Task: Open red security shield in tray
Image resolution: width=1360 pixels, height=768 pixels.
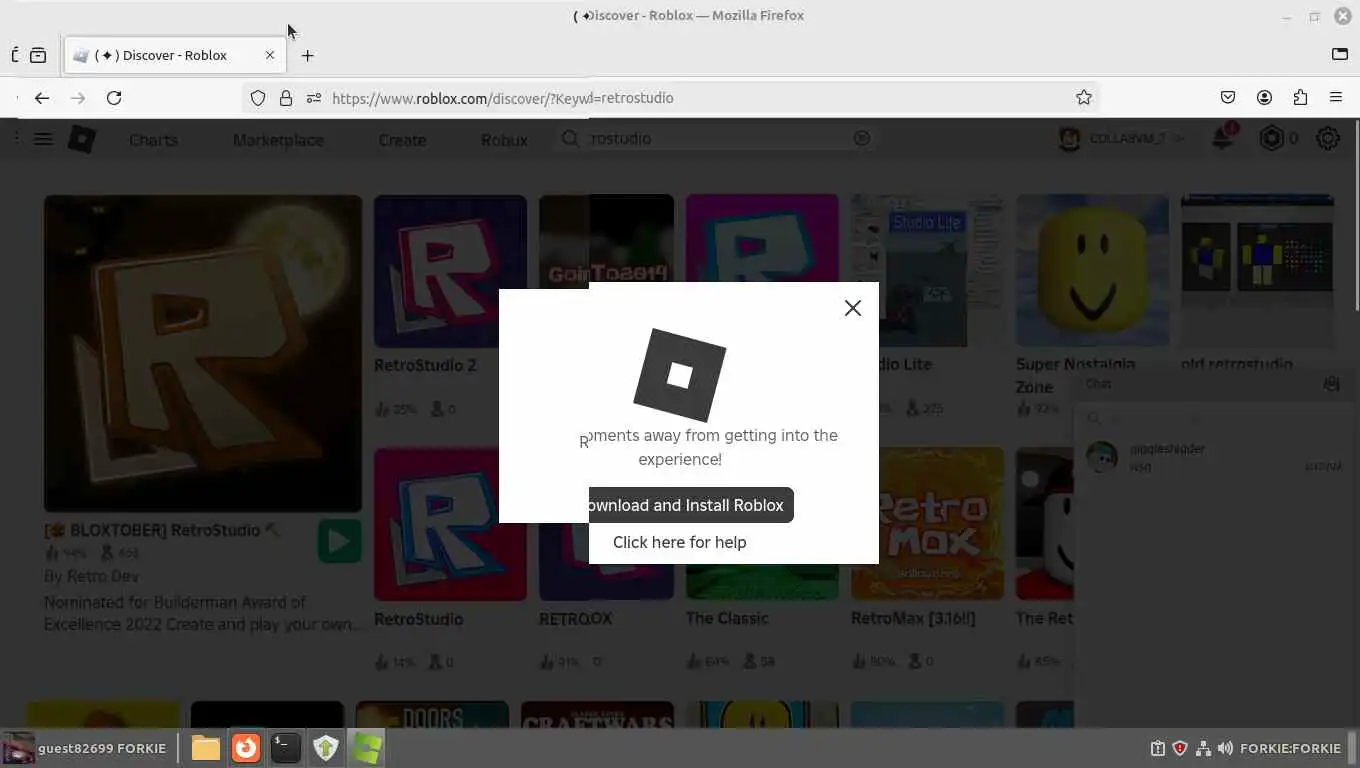Action: click(x=1180, y=748)
